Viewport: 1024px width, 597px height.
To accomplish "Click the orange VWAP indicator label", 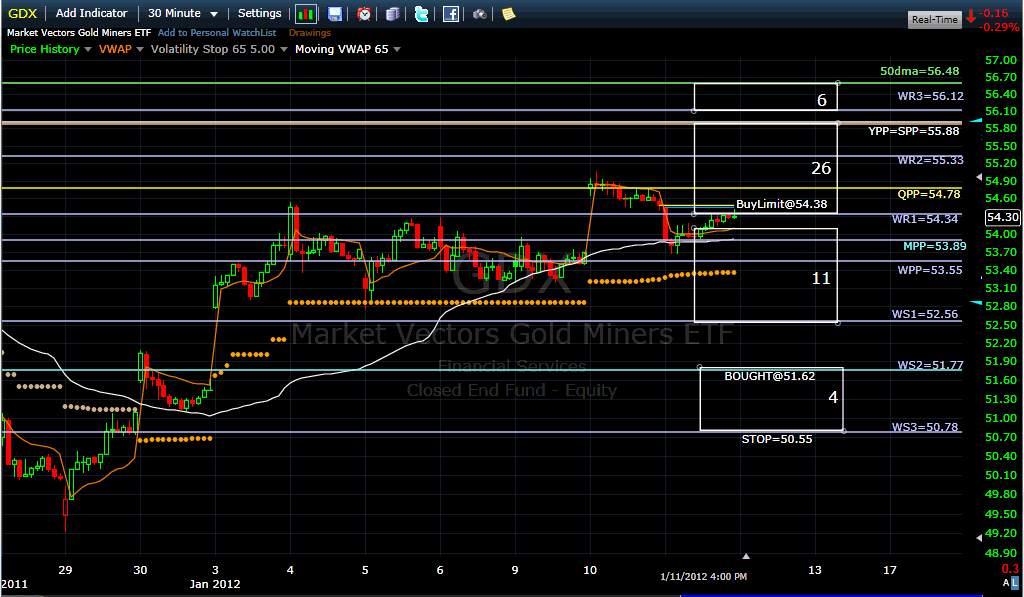I will click(x=115, y=49).
